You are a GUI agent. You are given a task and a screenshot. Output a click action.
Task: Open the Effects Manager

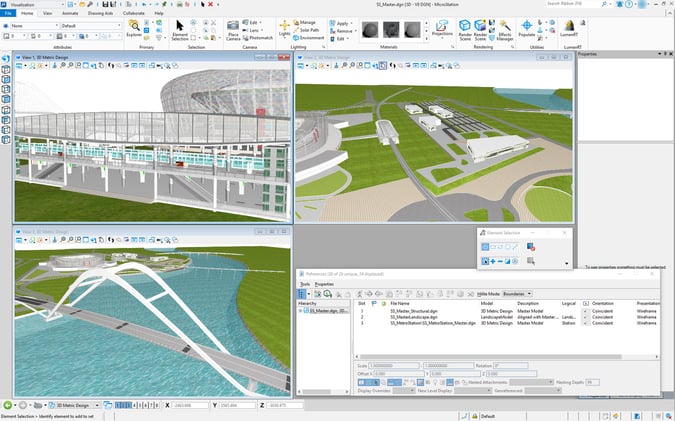(x=505, y=30)
